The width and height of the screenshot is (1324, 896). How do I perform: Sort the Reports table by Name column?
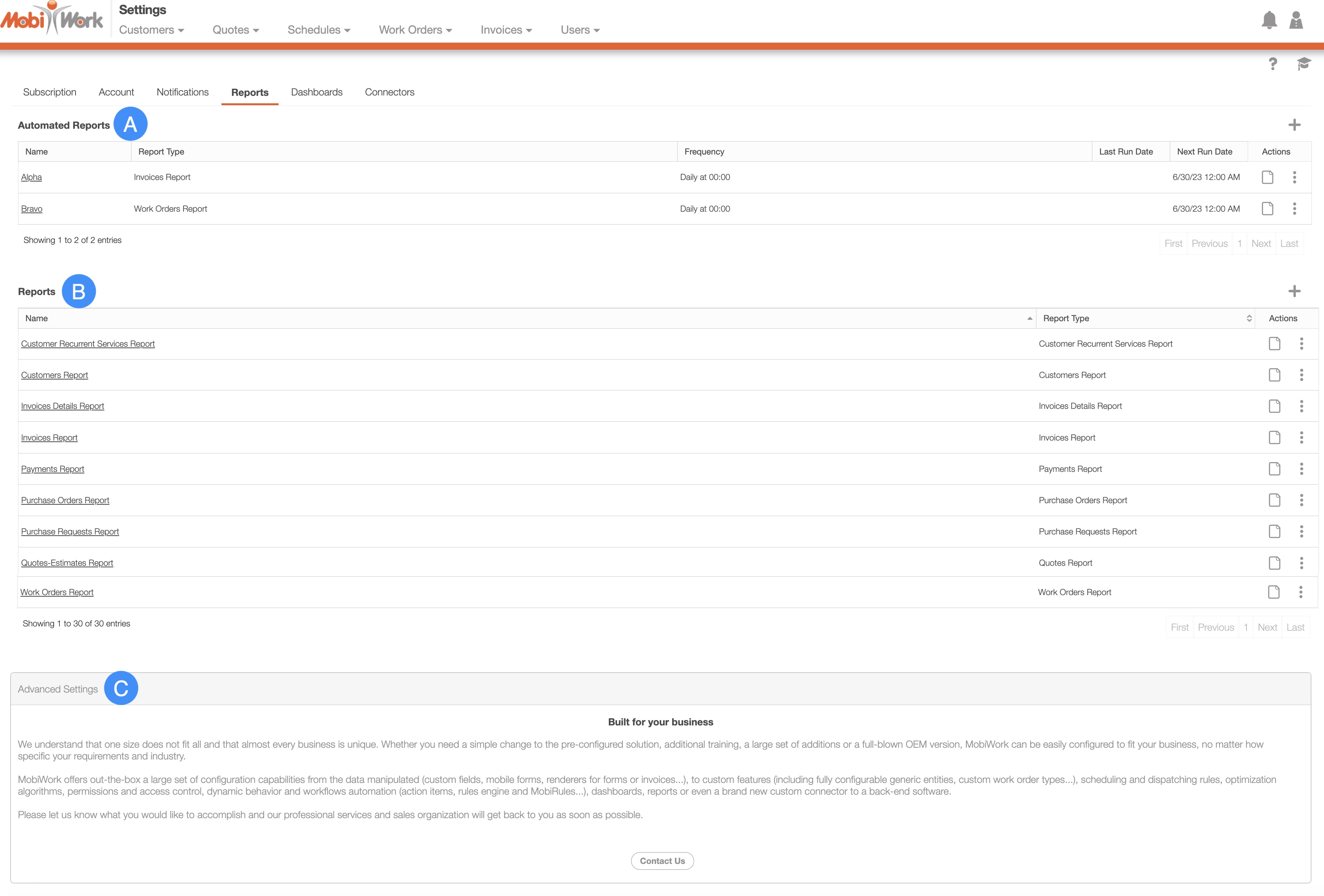click(x=526, y=318)
